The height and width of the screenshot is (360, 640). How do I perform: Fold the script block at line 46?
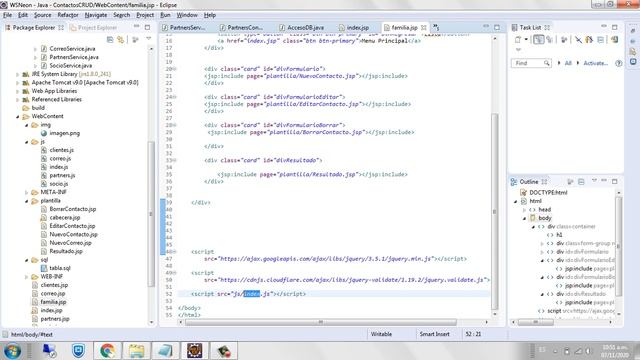point(175,252)
